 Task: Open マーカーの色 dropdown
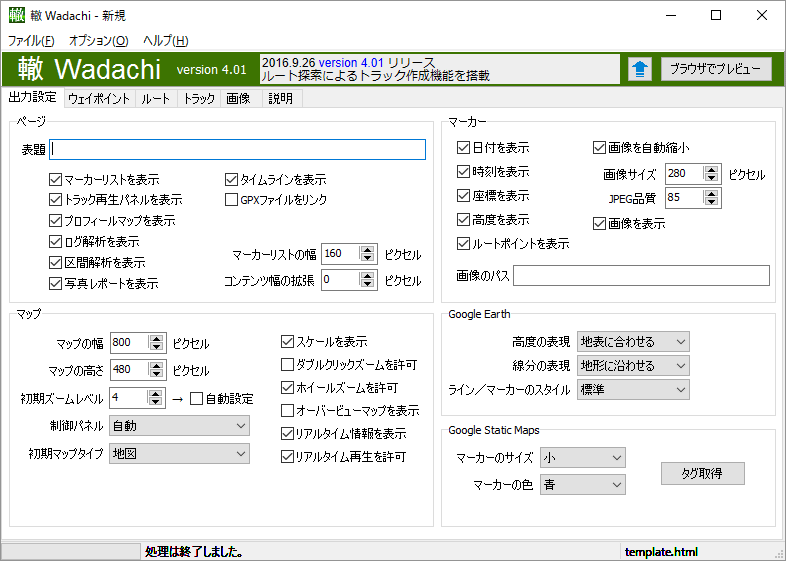582,485
